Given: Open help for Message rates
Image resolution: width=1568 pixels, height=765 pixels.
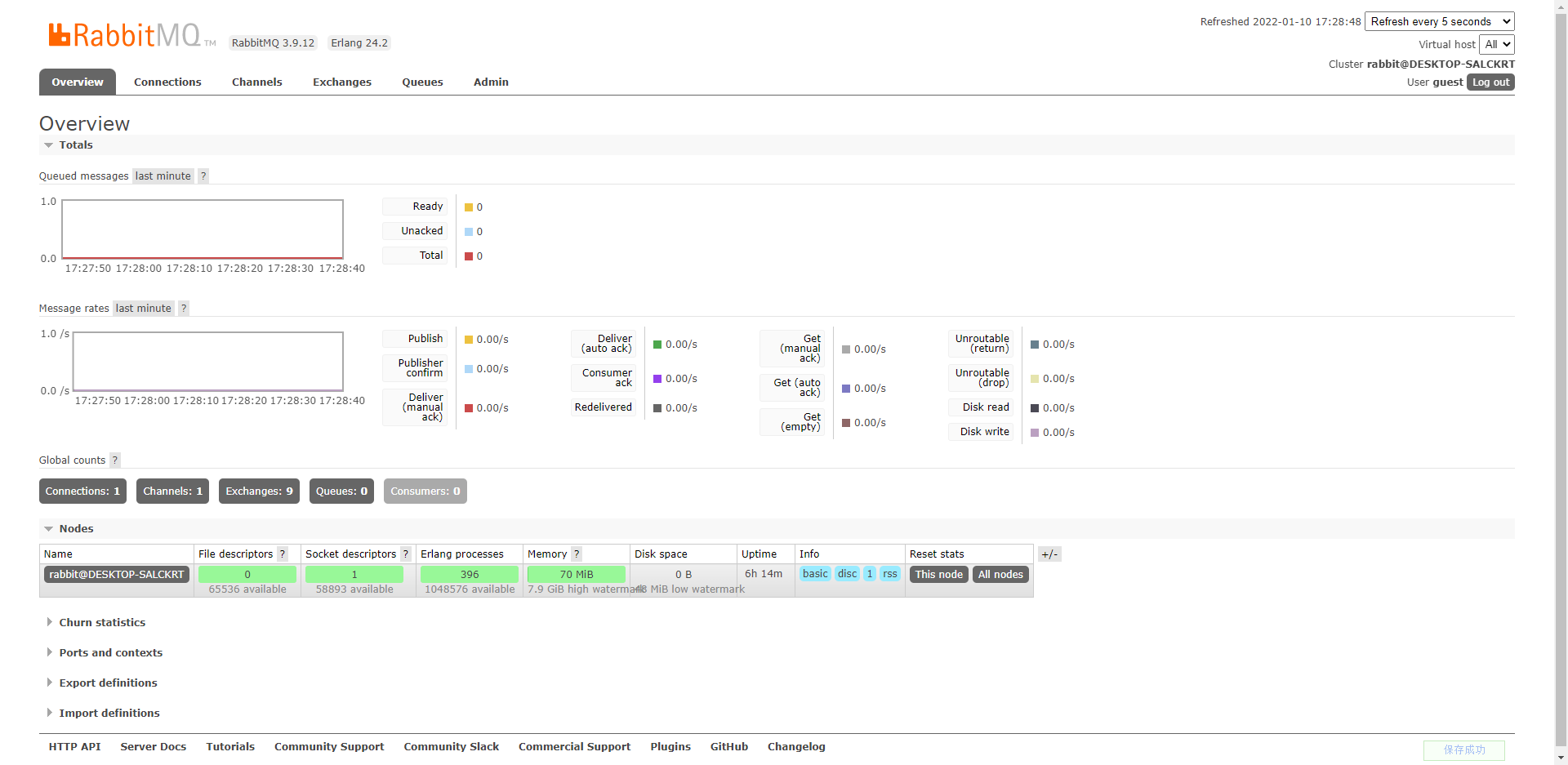Looking at the screenshot, I should 184,308.
